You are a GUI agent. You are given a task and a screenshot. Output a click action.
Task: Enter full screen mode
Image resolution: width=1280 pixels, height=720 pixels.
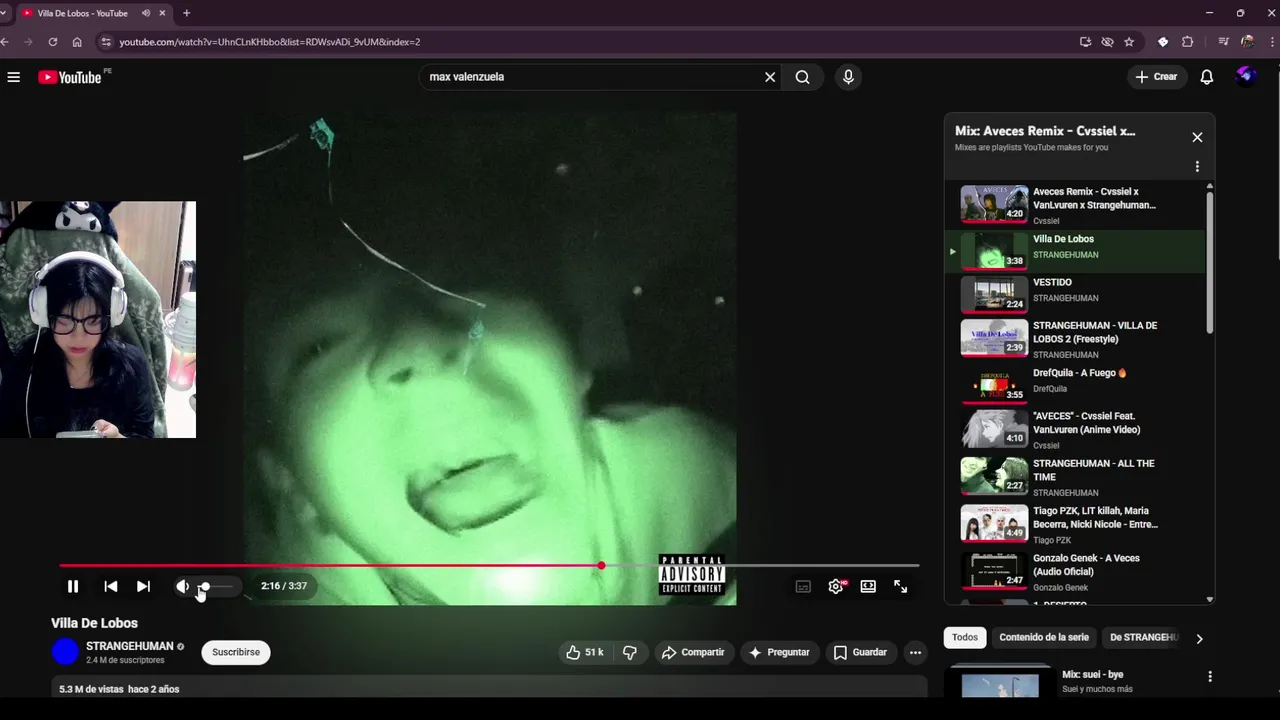point(900,587)
